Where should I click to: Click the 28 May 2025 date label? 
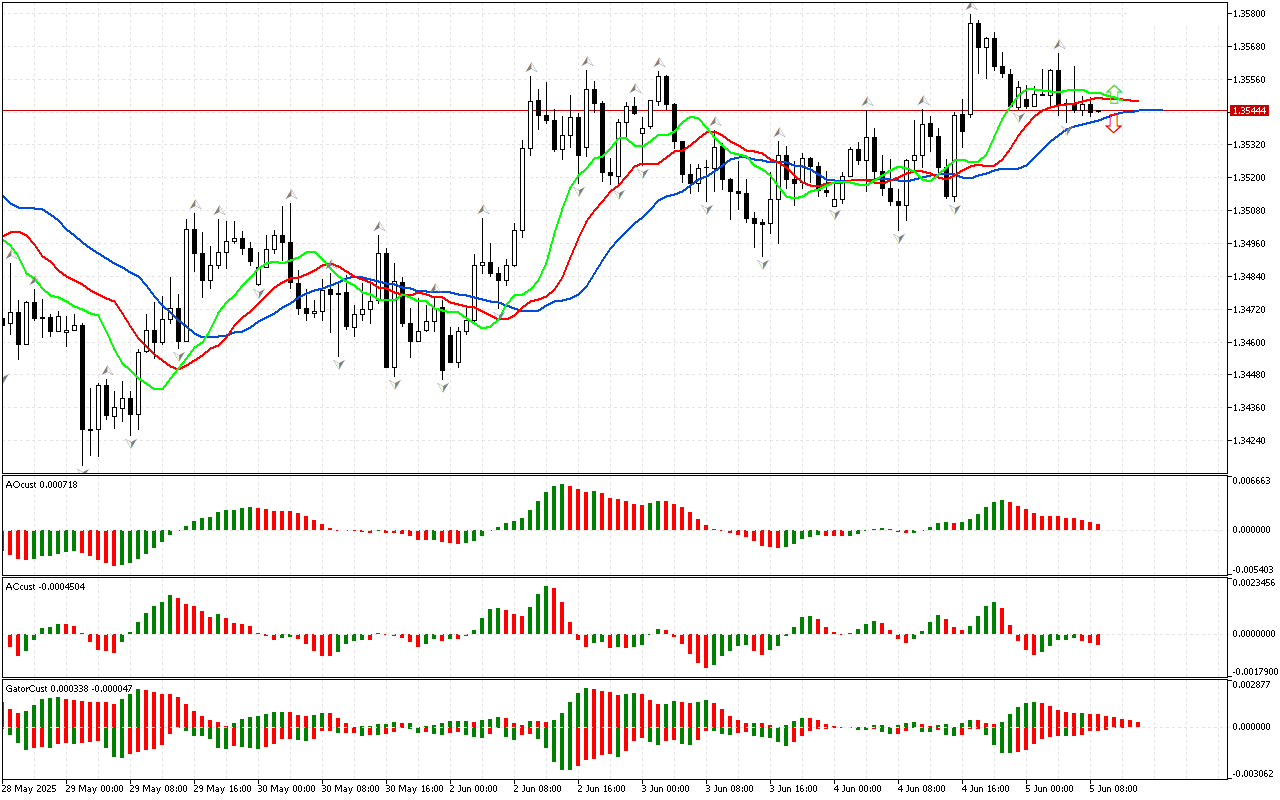click(x=31, y=788)
